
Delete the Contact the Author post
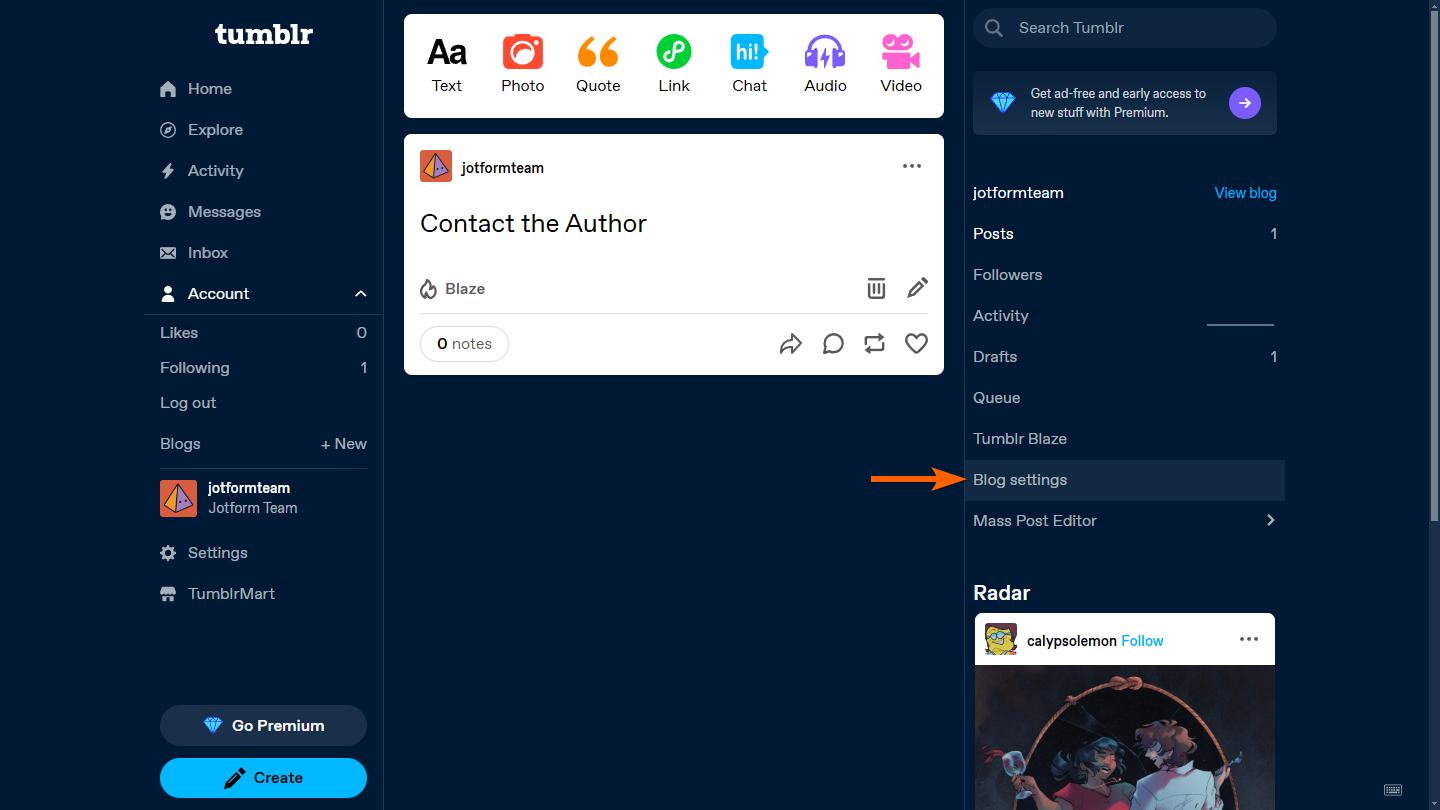pyautogui.click(x=876, y=289)
